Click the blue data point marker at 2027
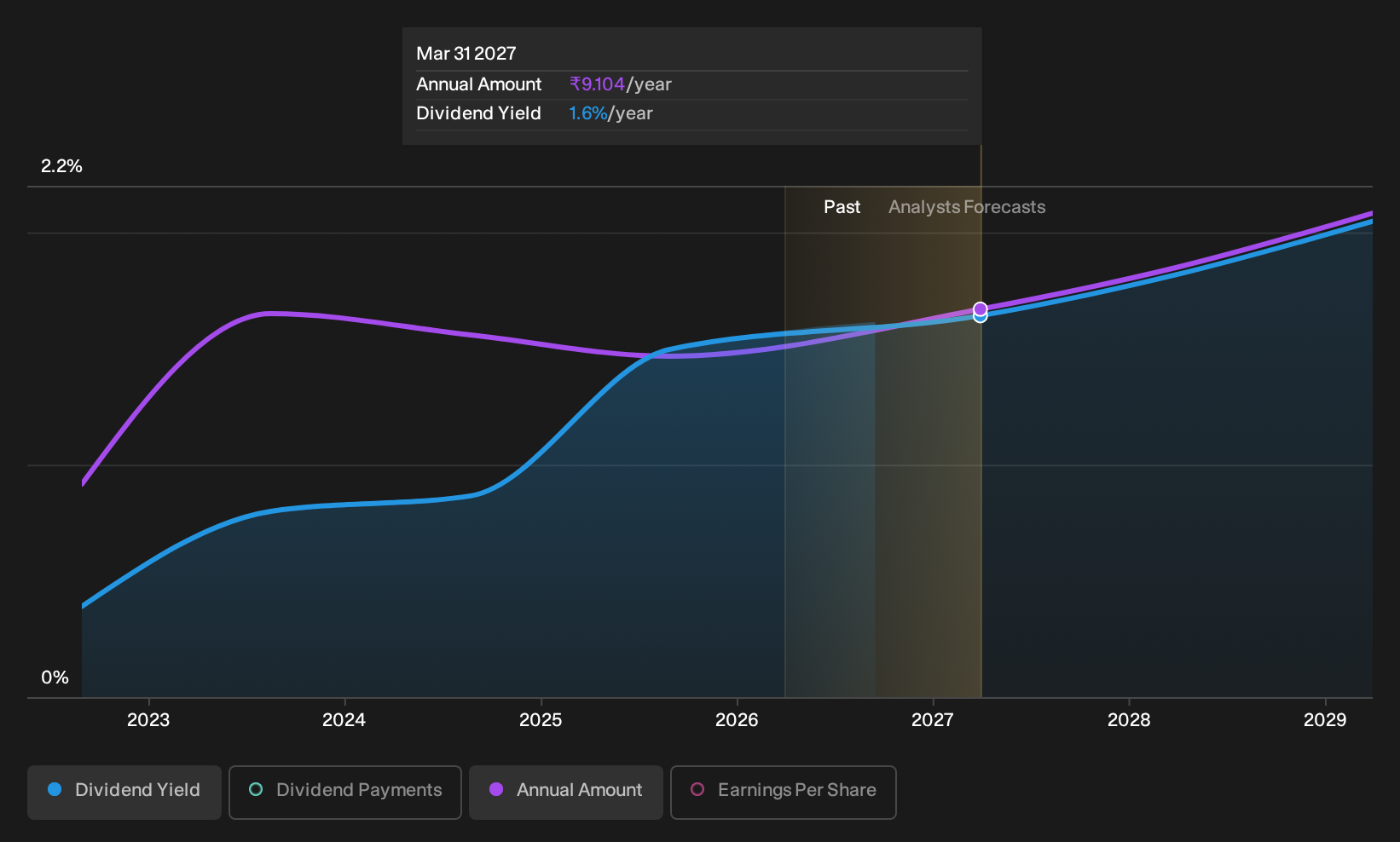 click(x=981, y=317)
